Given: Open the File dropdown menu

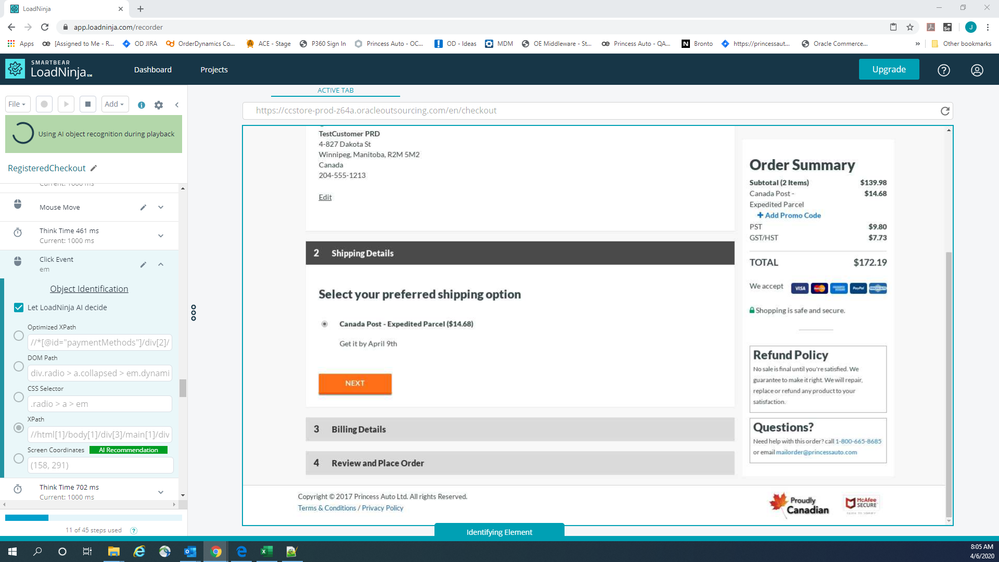Looking at the screenshot, I should [17, 104].
